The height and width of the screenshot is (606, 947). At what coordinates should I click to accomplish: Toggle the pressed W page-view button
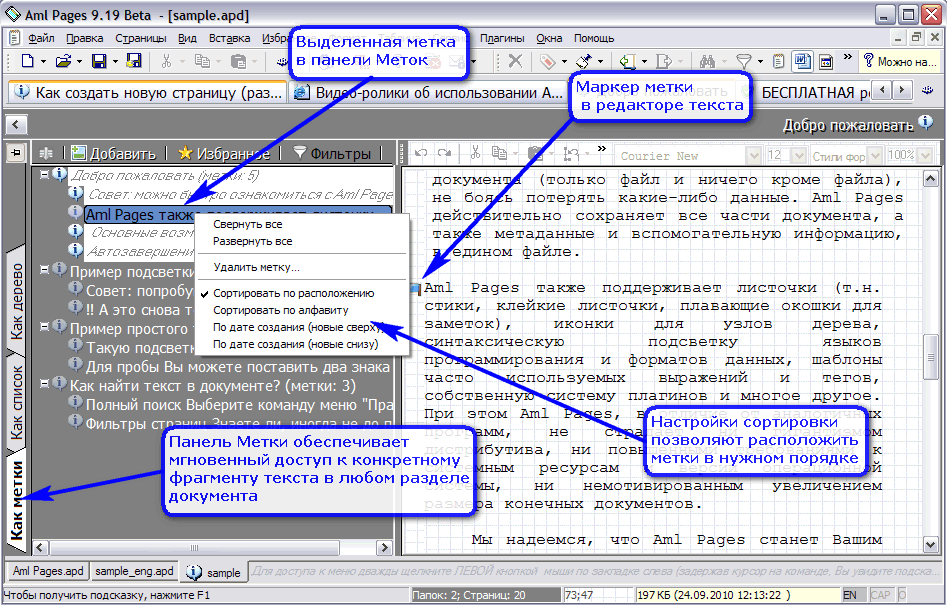click(803, 61)
